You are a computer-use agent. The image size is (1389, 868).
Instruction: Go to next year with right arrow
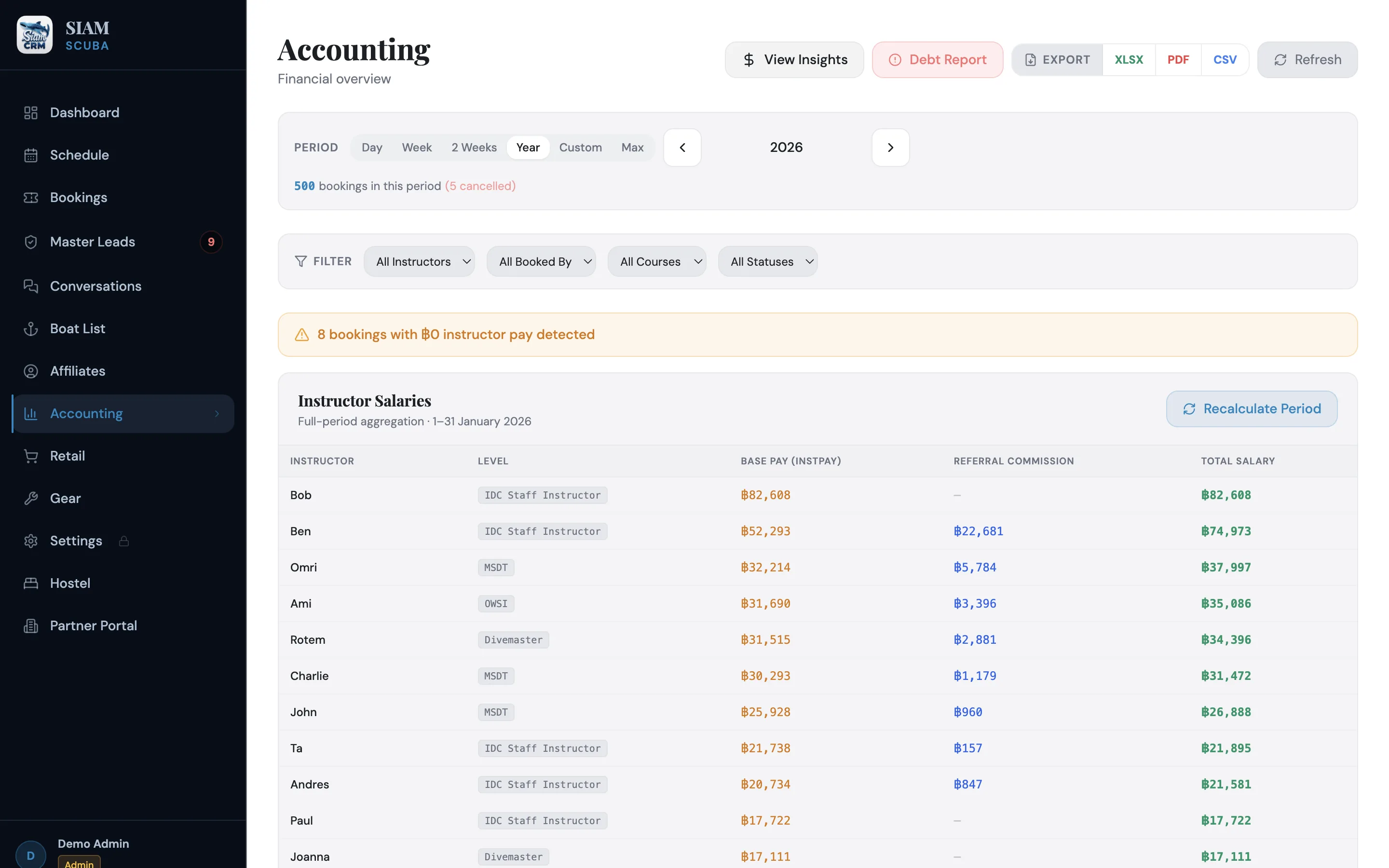point(890,148)
